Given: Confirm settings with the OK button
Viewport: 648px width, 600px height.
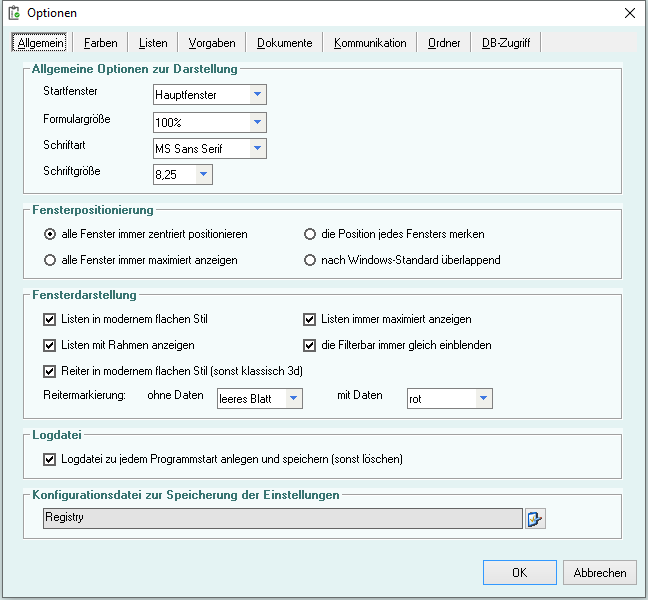Looking at the screenshot, I should tap(519, 573).
